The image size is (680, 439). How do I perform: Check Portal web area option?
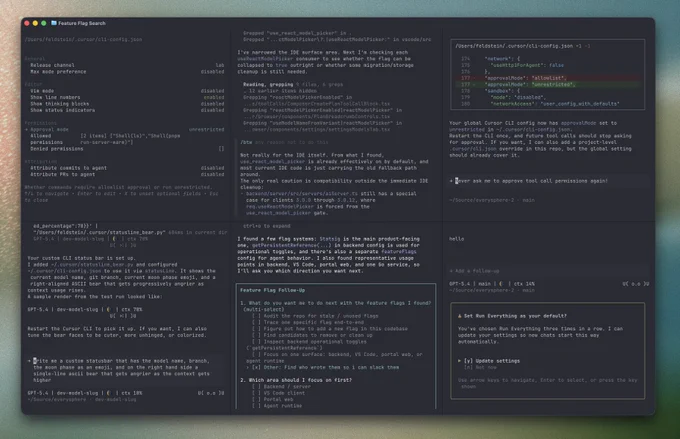[256, 400]
